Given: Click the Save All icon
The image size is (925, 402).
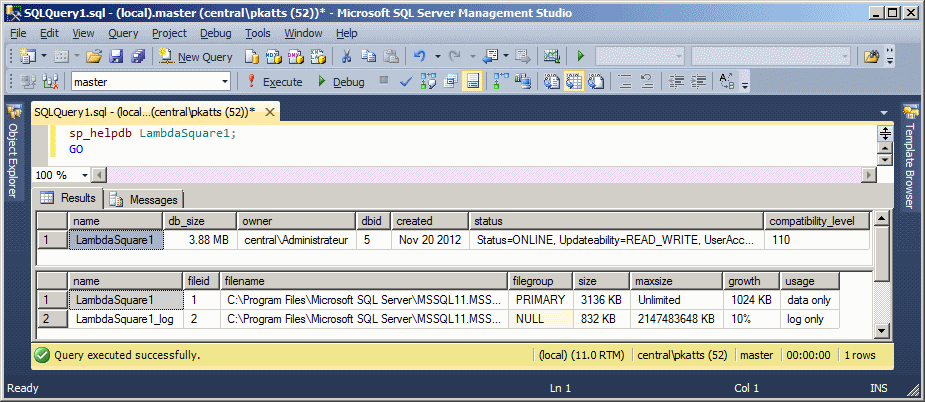Looking at the screenshot, I should coord(138,56).
